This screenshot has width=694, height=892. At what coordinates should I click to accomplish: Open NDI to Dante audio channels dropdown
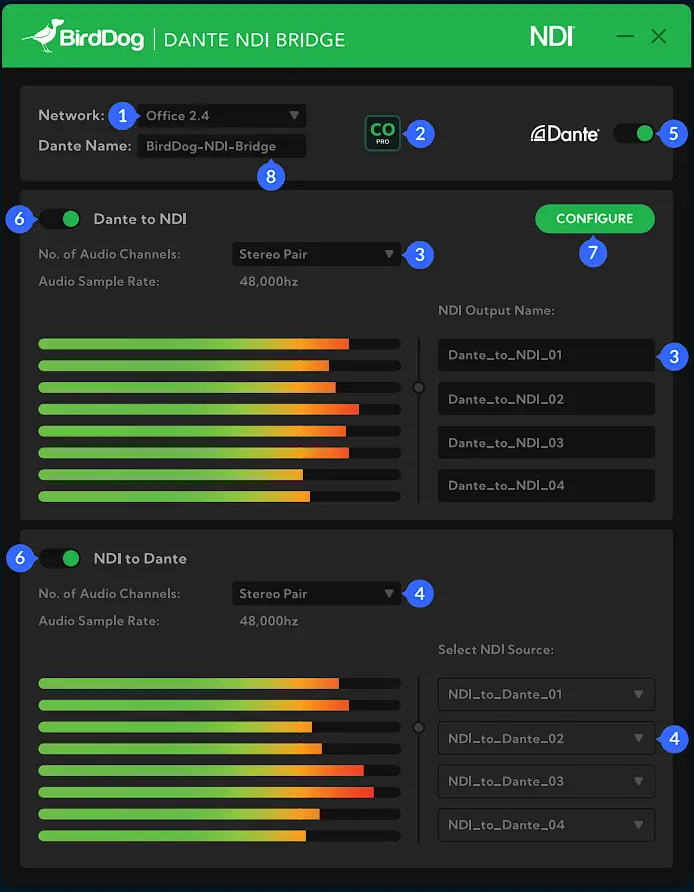click(x=316, y=593)
